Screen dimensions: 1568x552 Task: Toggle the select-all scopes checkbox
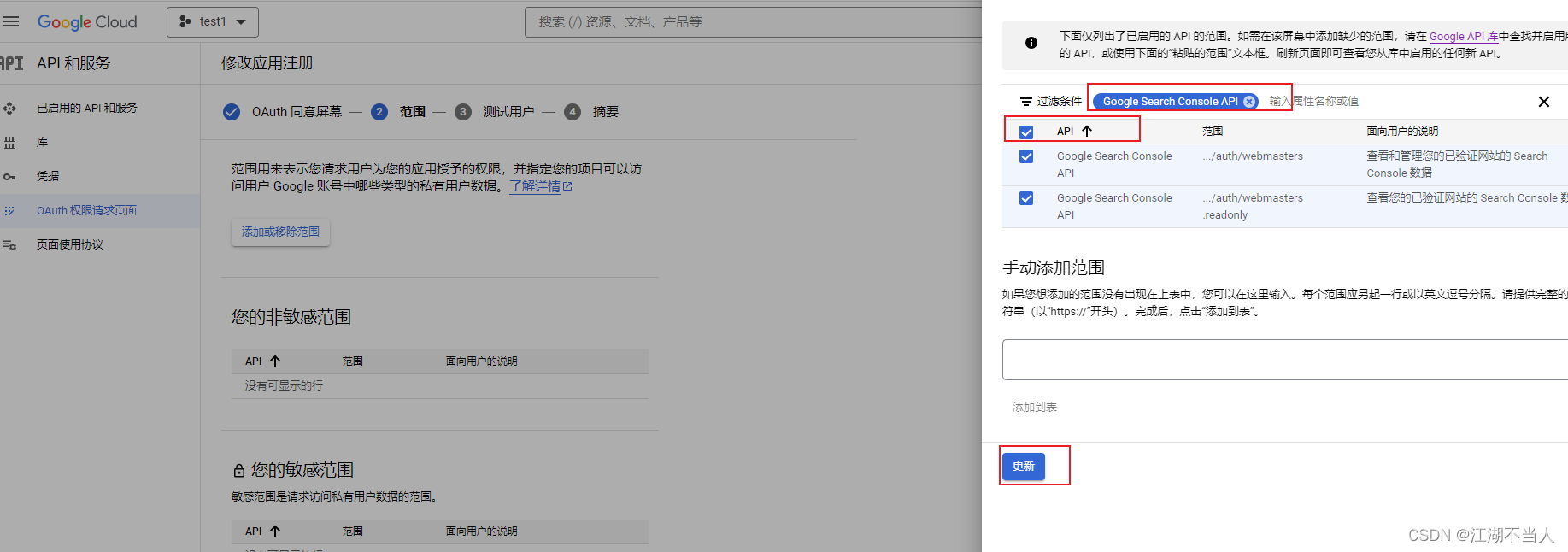coord(1026,132)
